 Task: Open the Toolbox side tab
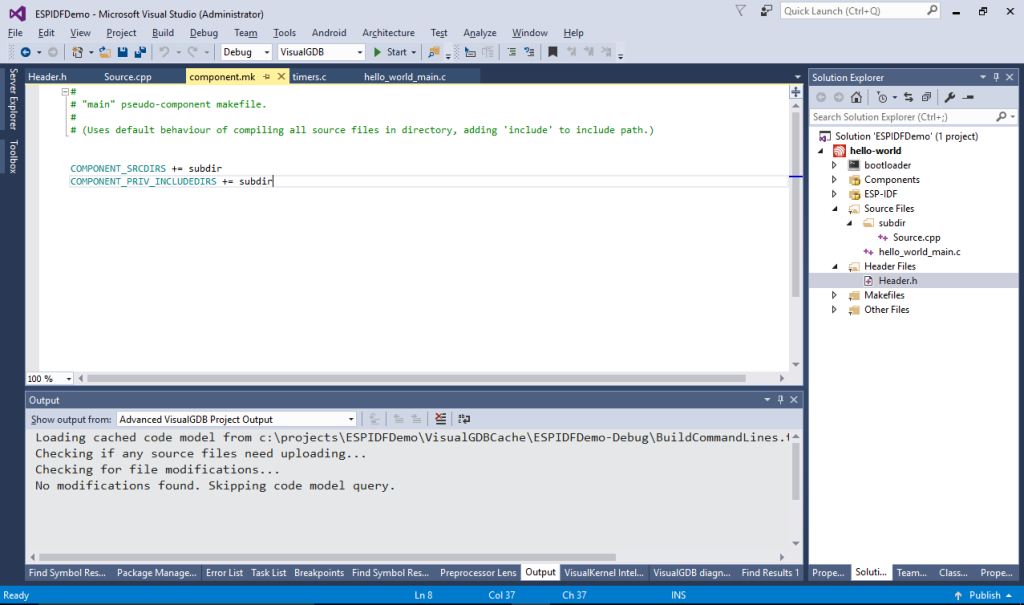tap(13, 157)
